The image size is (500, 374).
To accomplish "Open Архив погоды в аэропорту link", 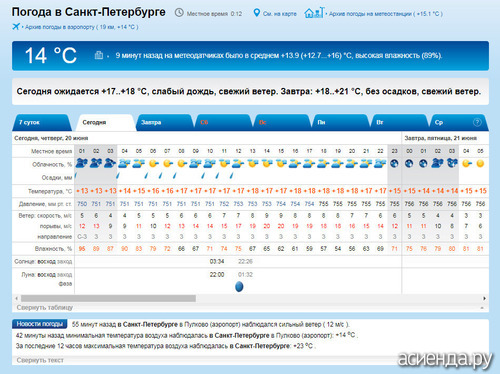I will (x=82, y=27).
